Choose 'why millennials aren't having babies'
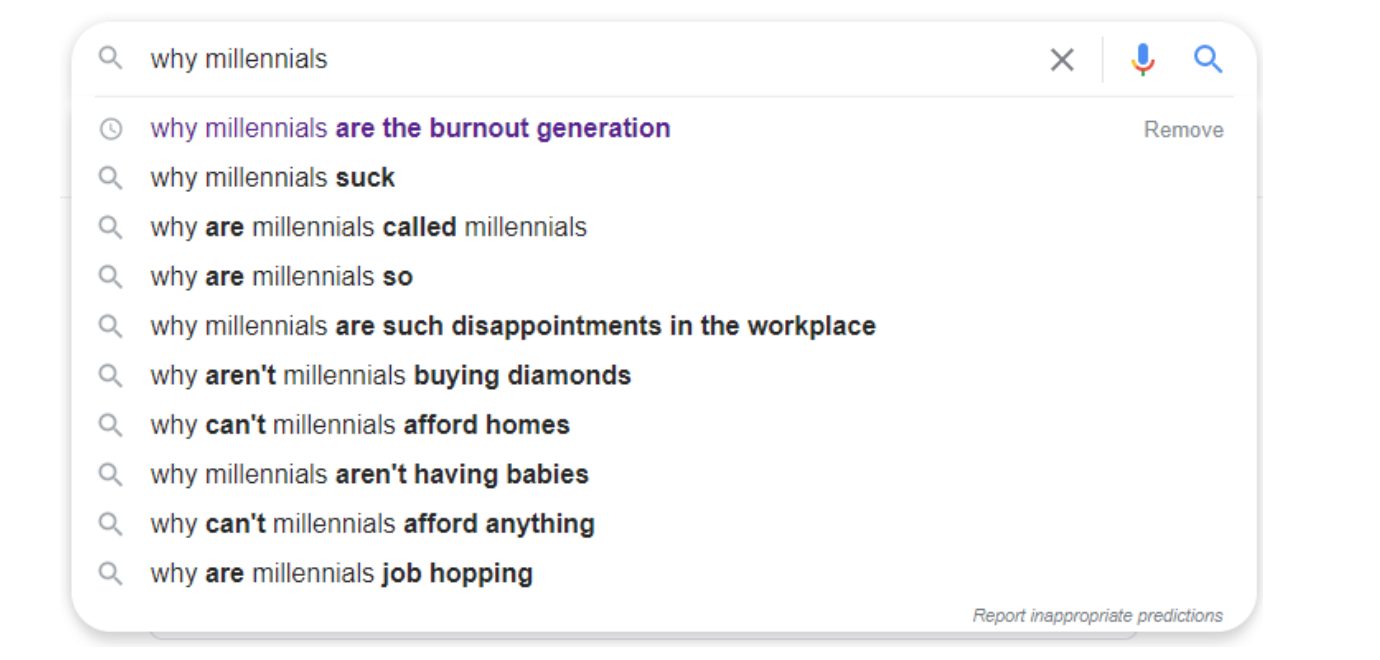 click(x=369, y=474)
